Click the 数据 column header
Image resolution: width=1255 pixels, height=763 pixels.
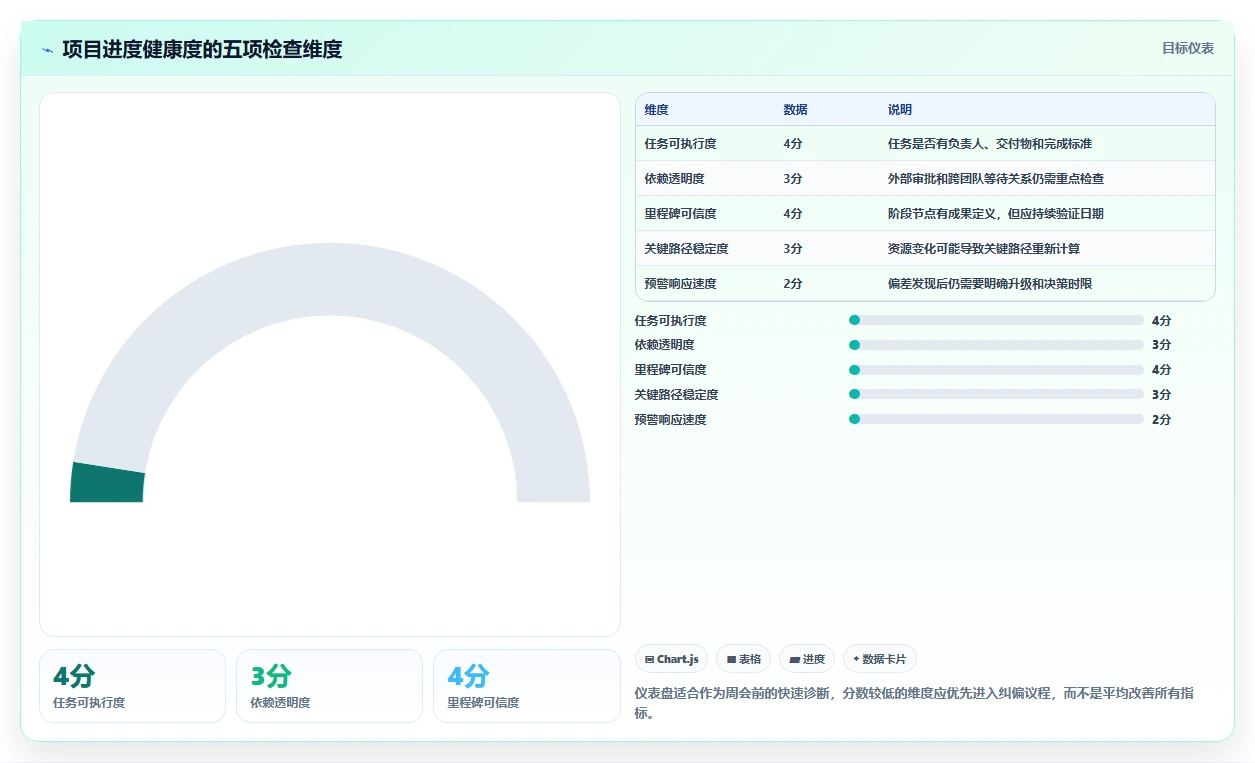796,110
